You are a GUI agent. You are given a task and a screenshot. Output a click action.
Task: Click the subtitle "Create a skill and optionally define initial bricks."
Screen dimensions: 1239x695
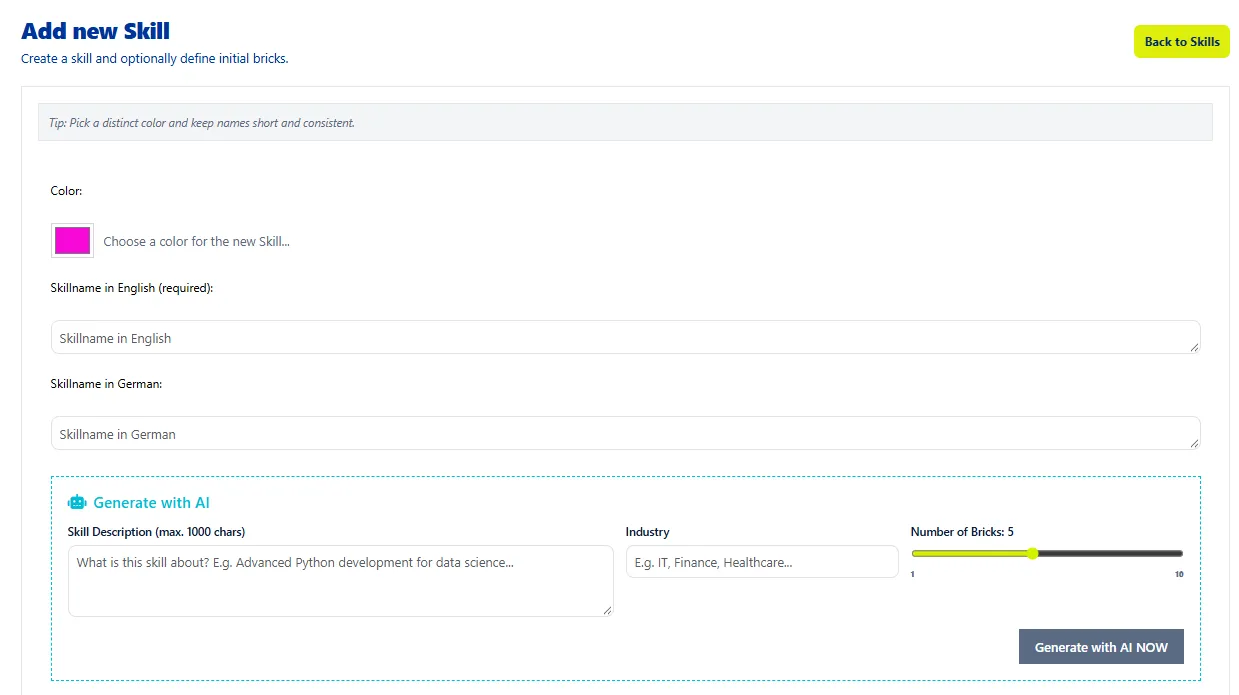tap(155, 59)
